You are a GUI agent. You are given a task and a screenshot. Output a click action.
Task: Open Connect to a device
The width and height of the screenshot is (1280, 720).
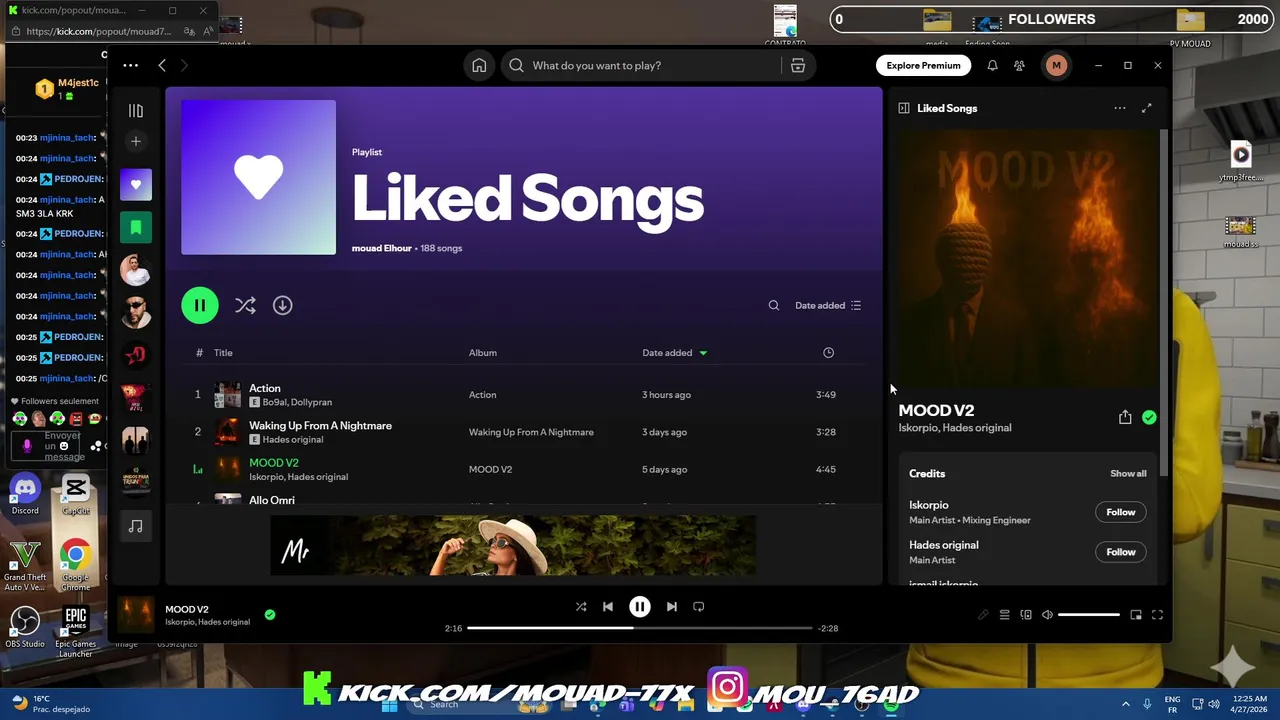click(x=1026, y=615)
